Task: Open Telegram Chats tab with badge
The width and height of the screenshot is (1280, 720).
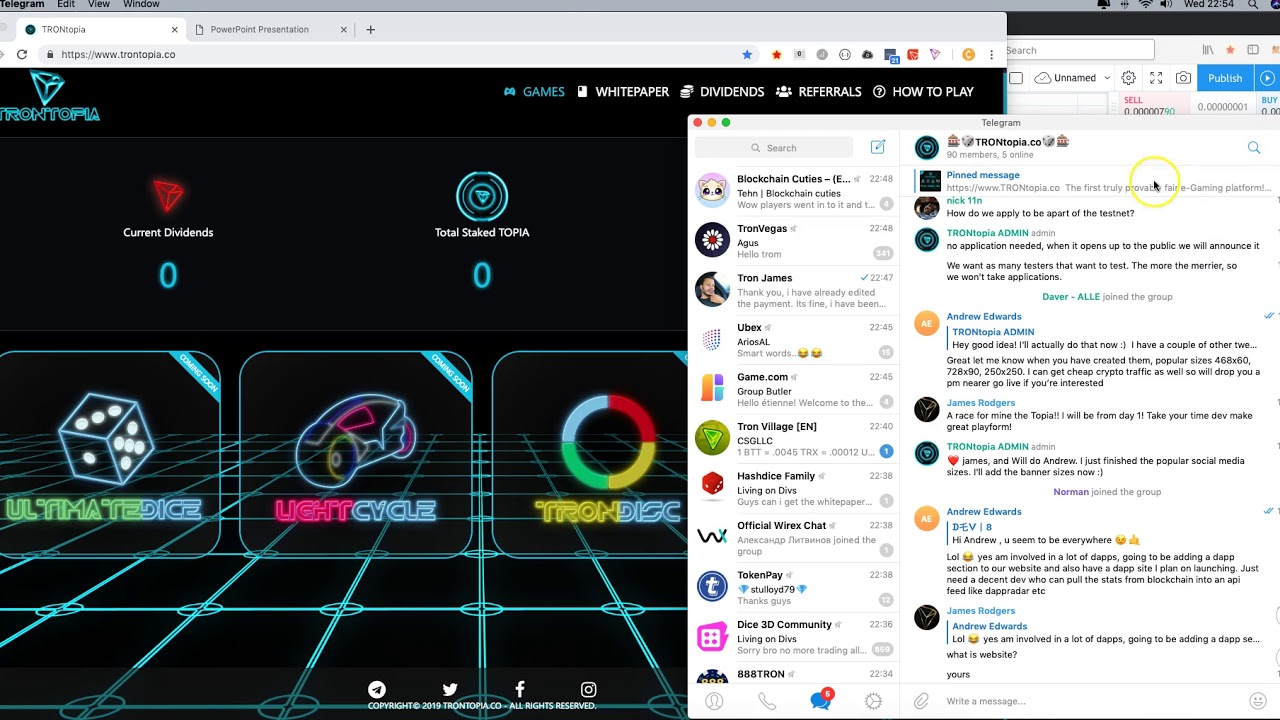Action: [x=821, y=700]
